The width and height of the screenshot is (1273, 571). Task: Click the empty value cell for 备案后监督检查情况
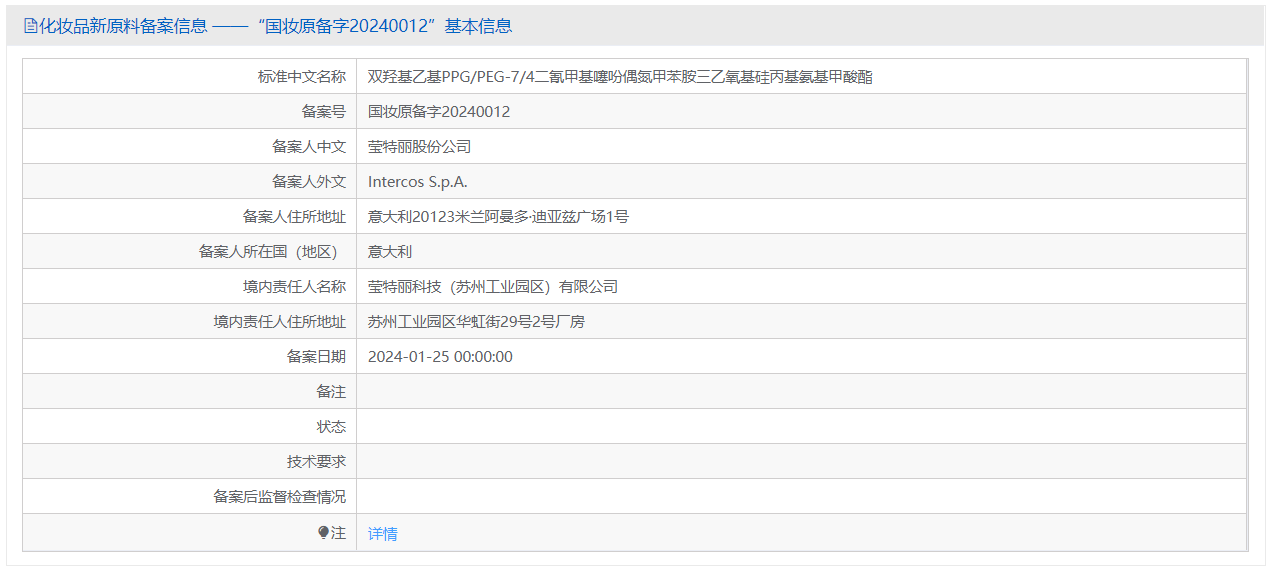(800, 496)
